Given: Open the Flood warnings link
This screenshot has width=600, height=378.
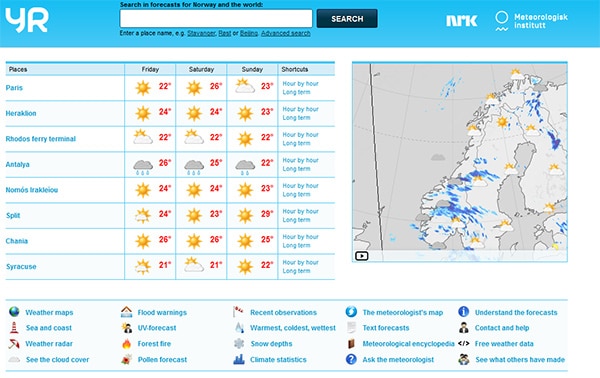Looking at the screenshot, I should (x=162, y=312).
